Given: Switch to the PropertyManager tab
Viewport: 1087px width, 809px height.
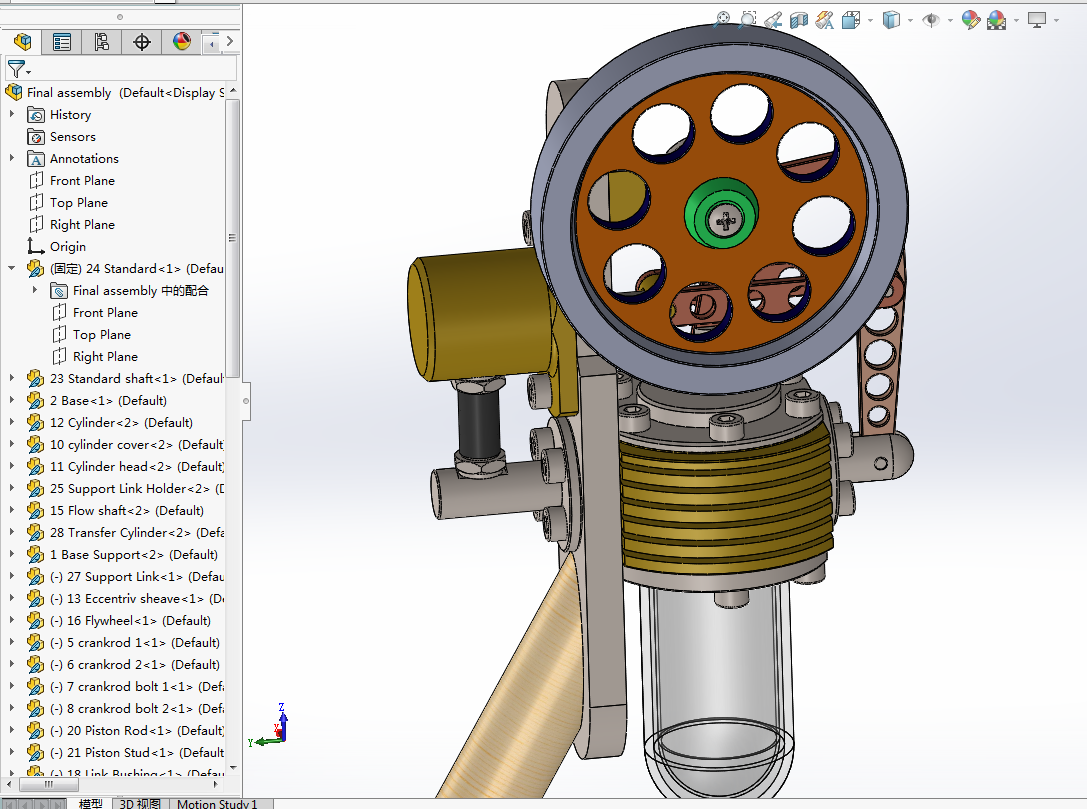Looking at the screenshot, I should click(62, 42).
